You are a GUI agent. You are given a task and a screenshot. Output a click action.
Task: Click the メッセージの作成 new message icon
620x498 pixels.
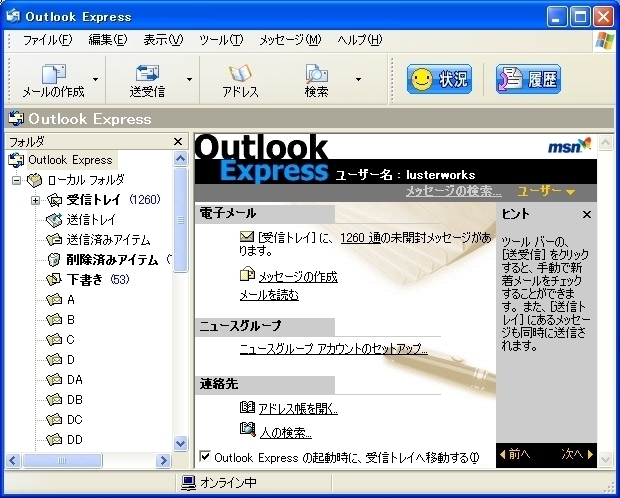tap(247, 274)
